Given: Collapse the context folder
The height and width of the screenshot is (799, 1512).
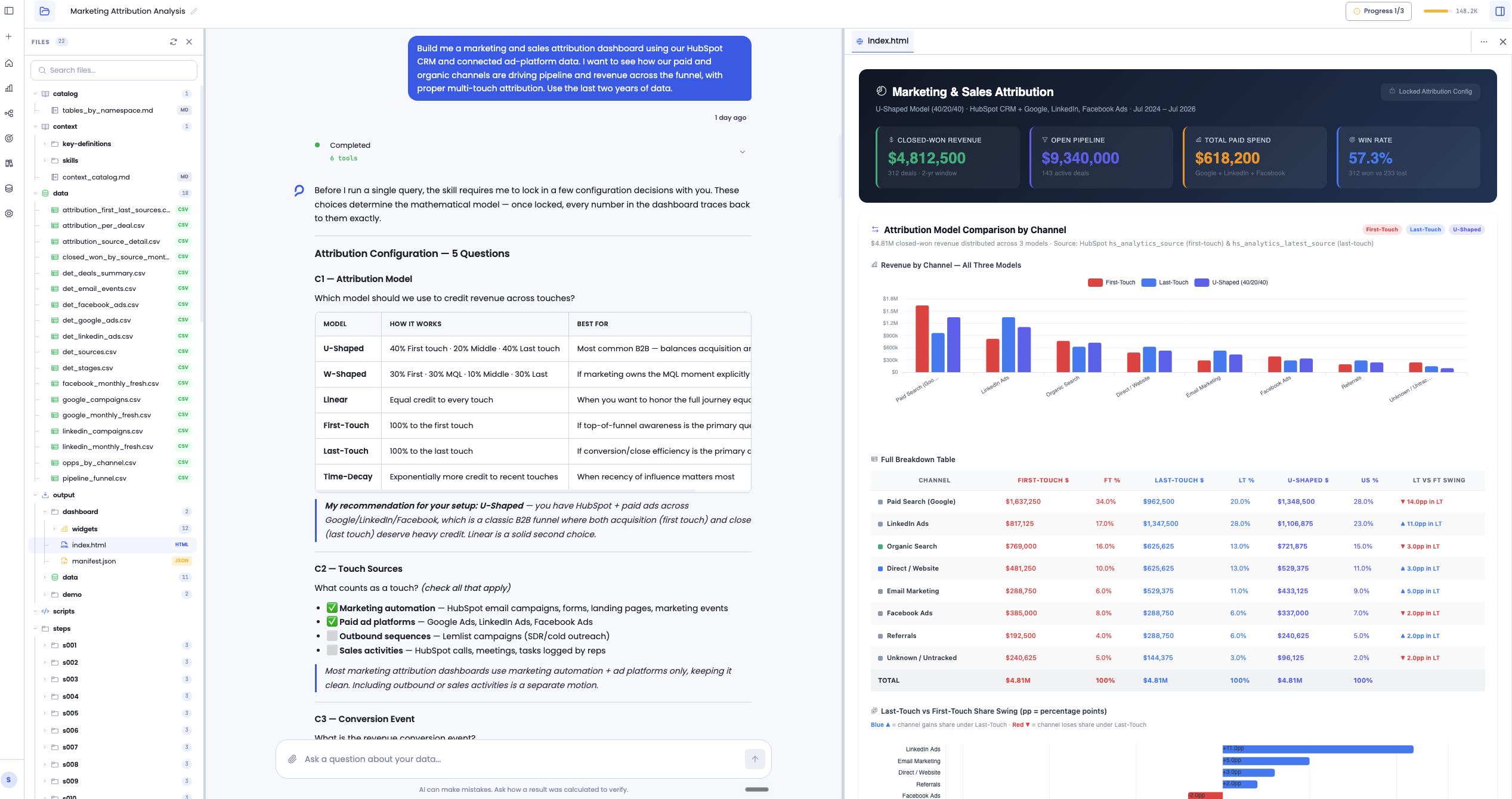Looking at the screenshot, I should point(35,126).
